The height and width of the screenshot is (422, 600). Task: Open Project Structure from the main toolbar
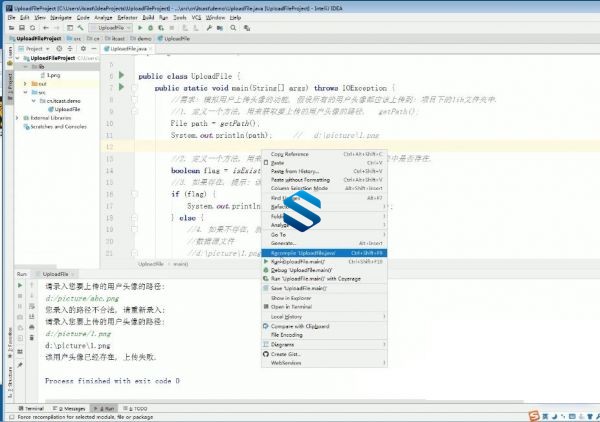(x=220, y=28)
